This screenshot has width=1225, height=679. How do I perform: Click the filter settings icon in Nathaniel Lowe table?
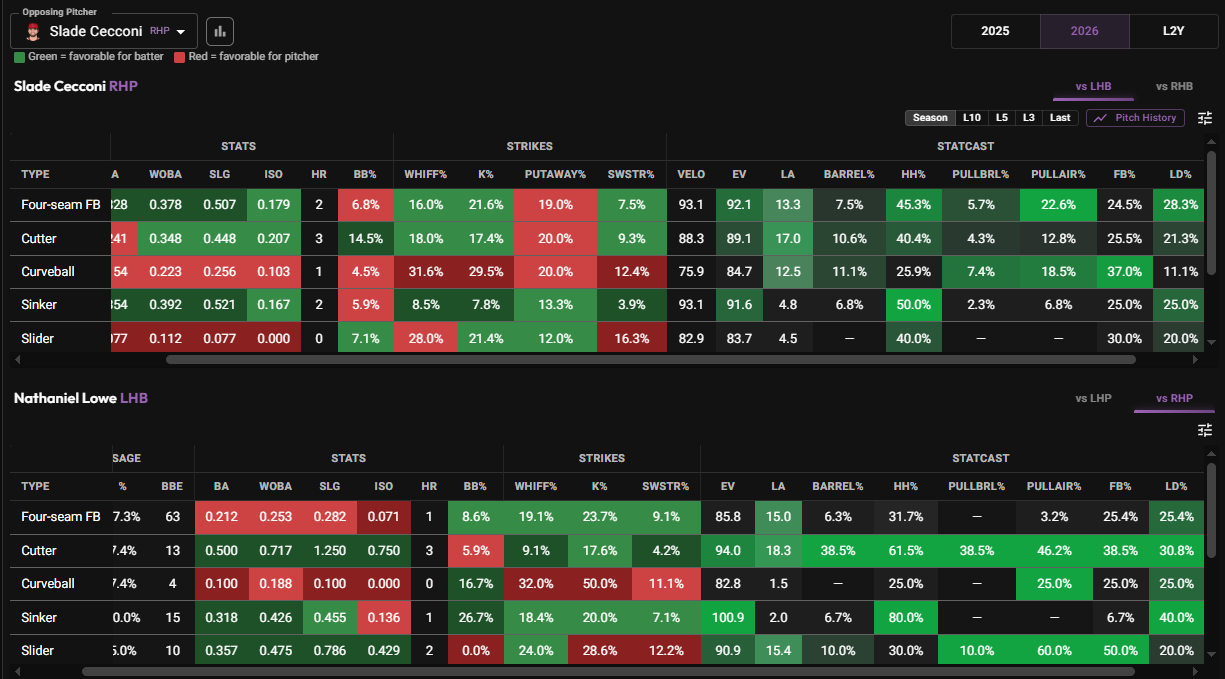pyautogui.click(x=1205, y=430)
